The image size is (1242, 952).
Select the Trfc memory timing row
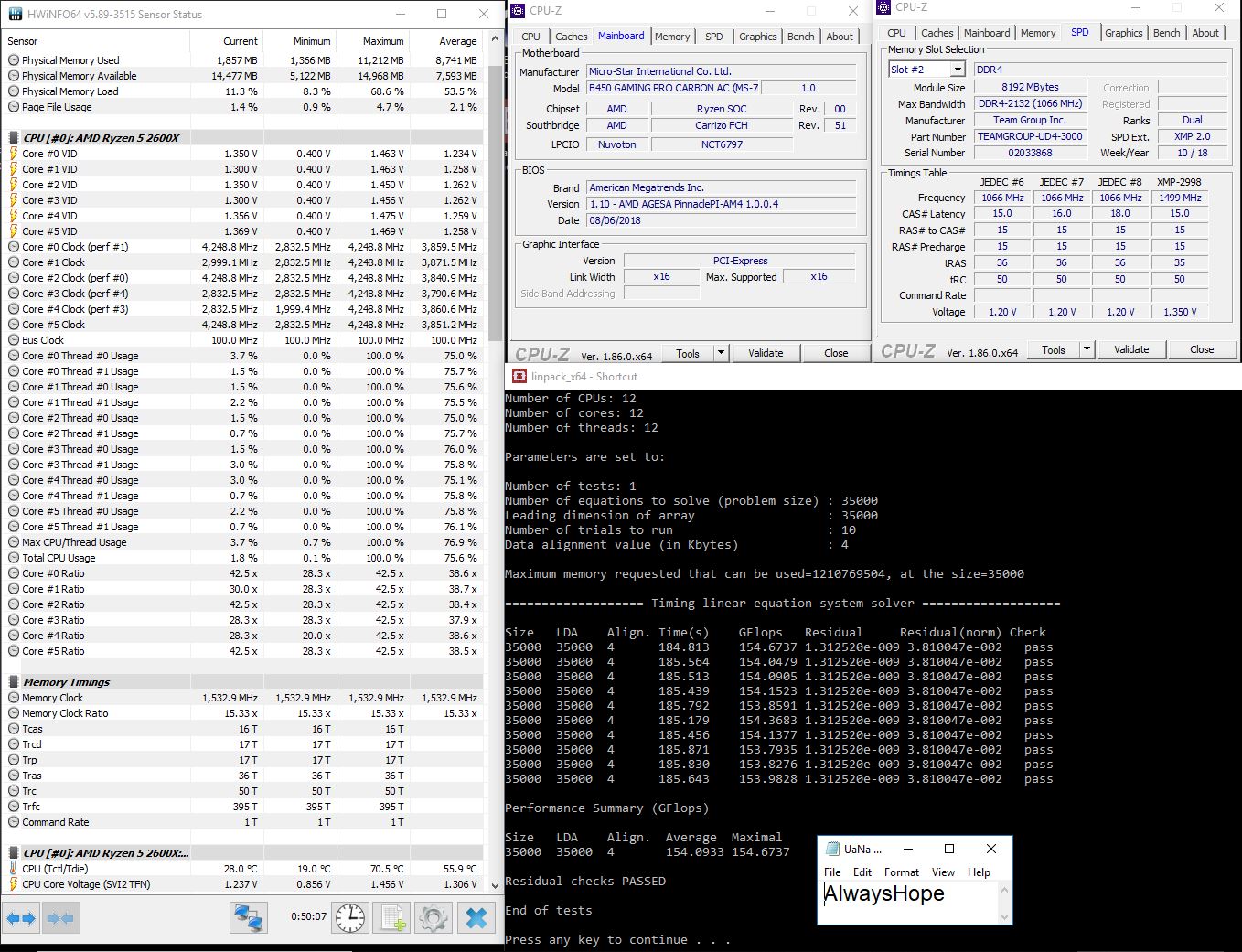[243, 807]
